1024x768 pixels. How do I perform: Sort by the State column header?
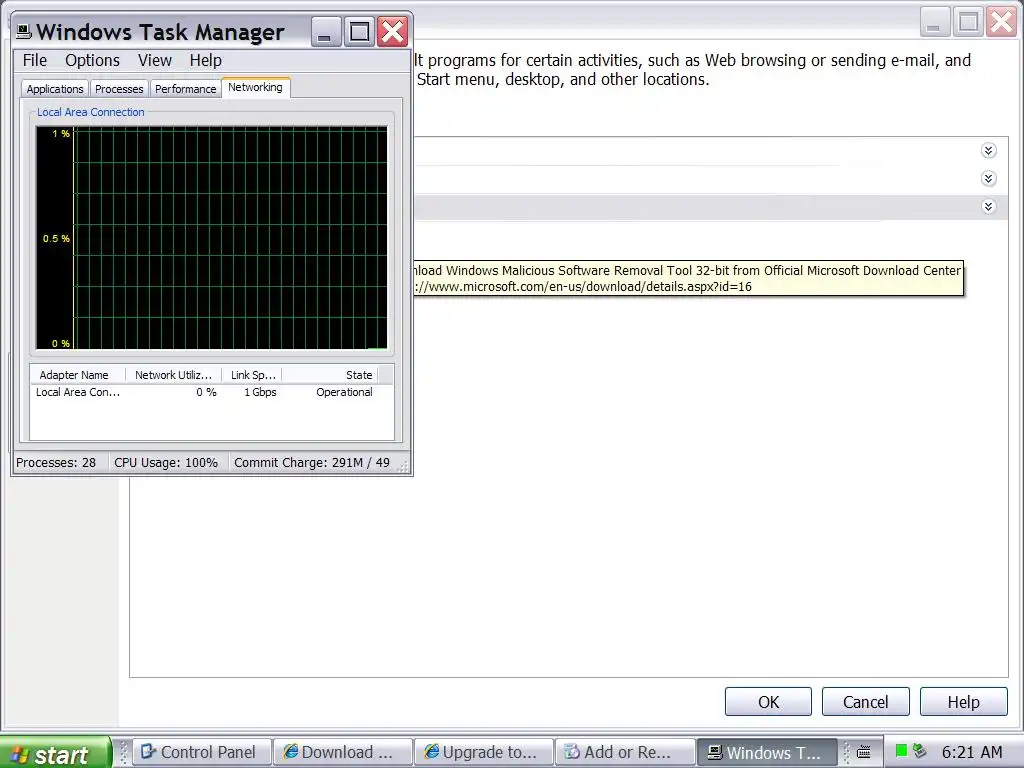tap(330, 375)
